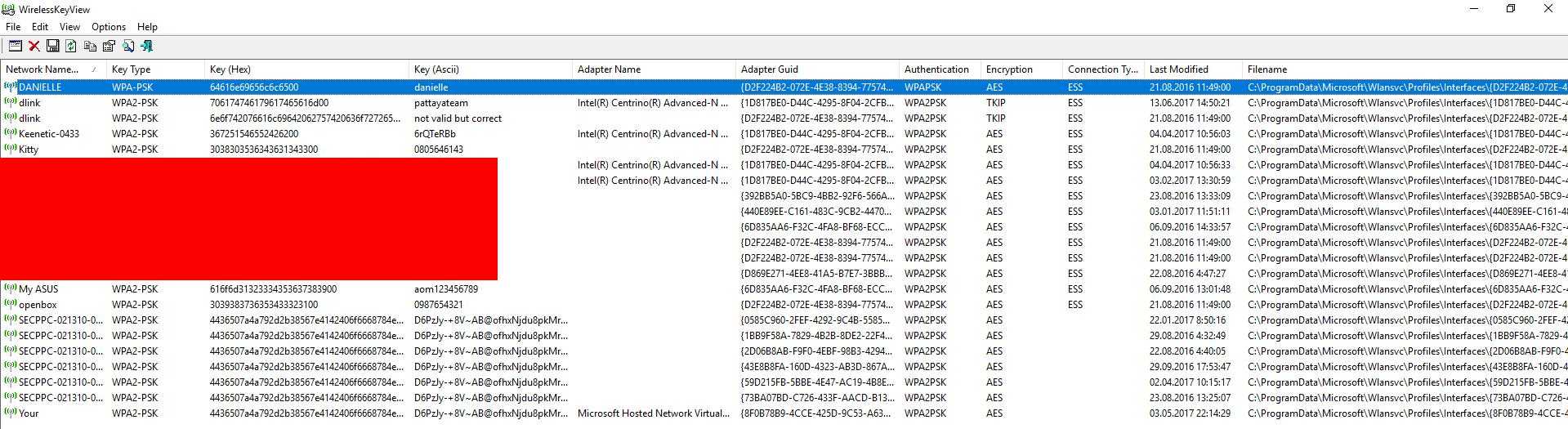This screenshot has height=429, width=1568.
Task: Click the red X delete toolbar icon
Action: click(x=34, y=47)
